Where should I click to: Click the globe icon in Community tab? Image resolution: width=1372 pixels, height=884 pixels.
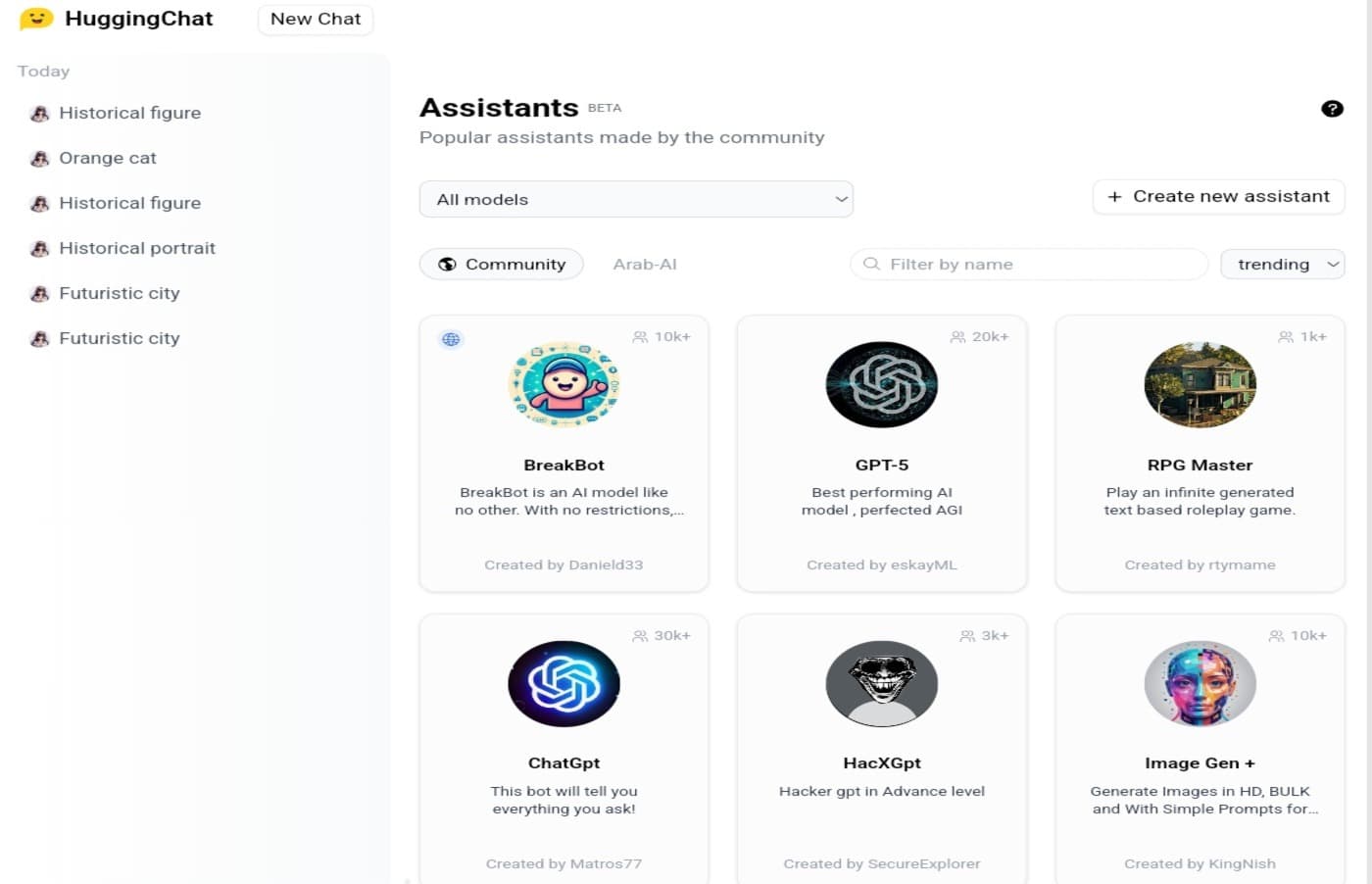[447, 264]
